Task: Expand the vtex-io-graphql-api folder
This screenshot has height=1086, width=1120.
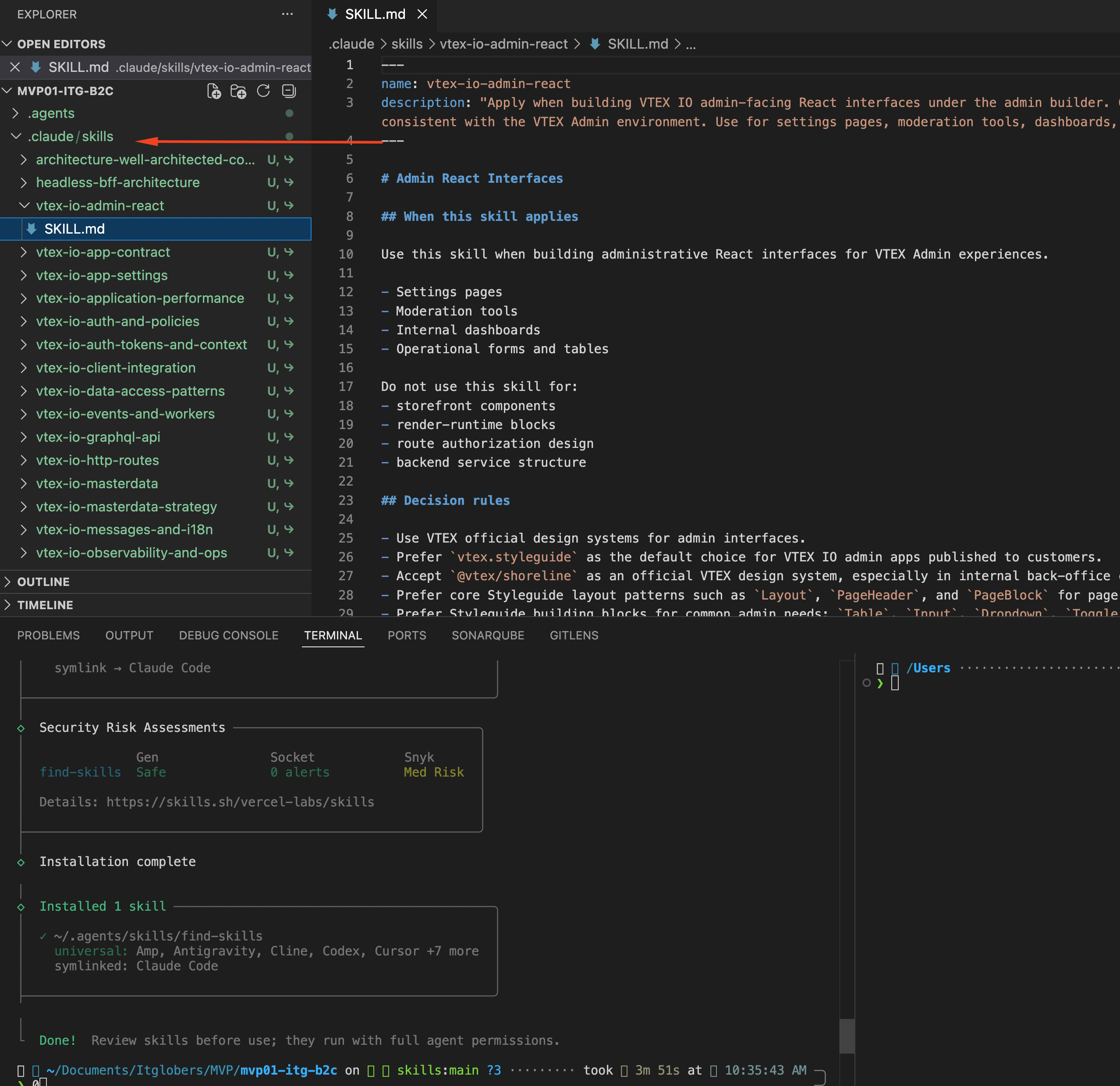Action: coord(98,437)
